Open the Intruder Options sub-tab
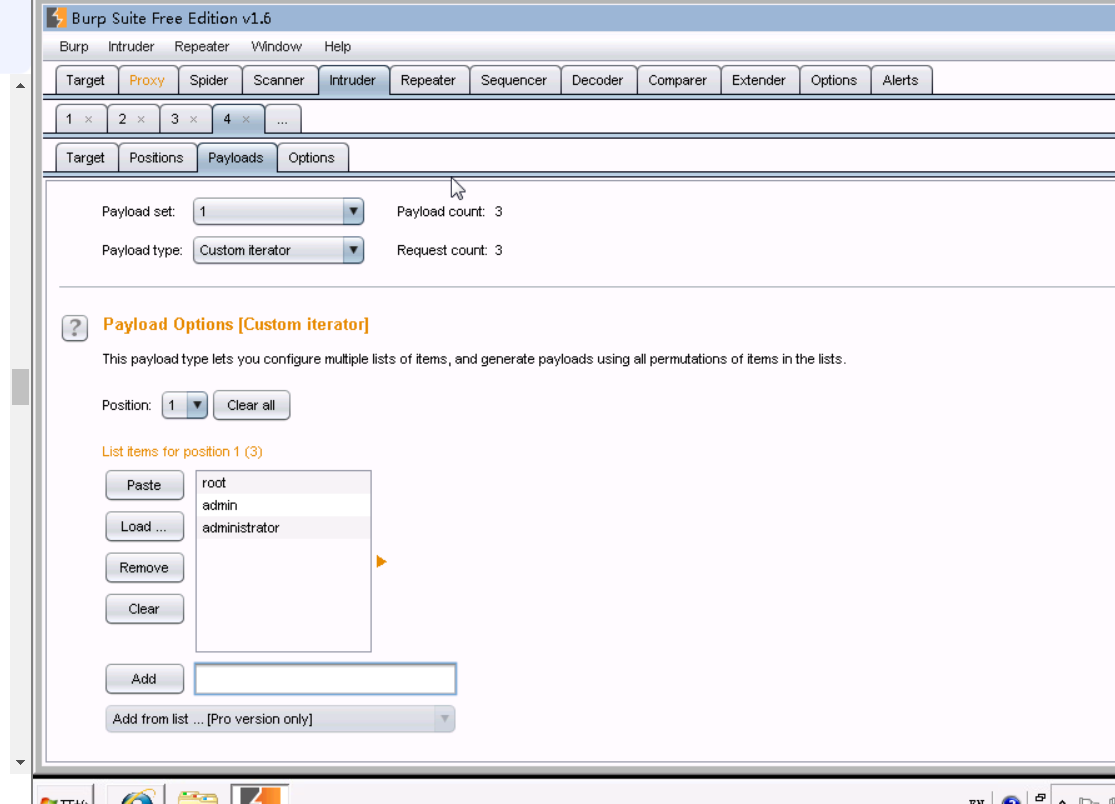 tap(311, 158)
